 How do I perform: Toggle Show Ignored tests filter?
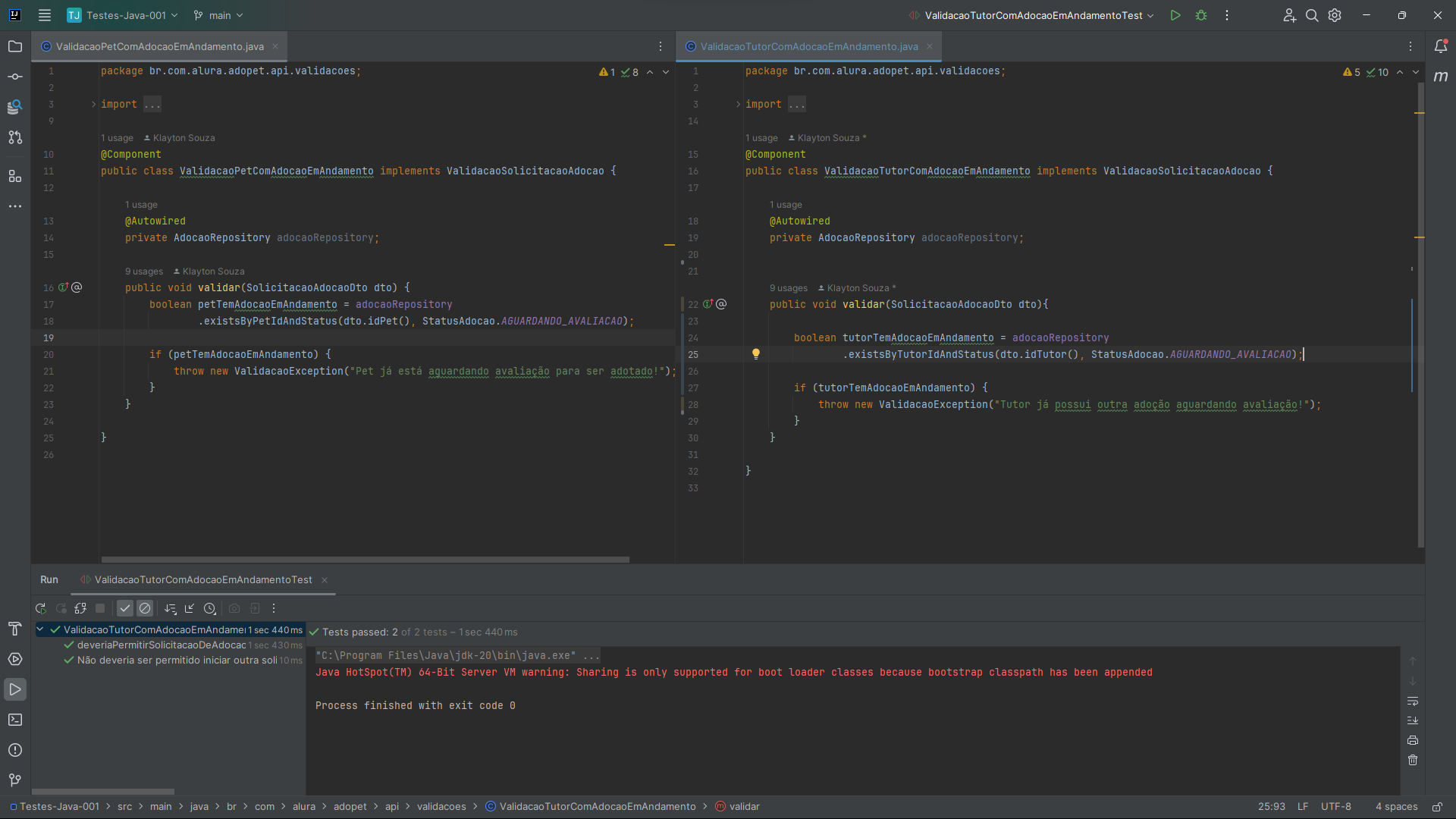[145, 608]
